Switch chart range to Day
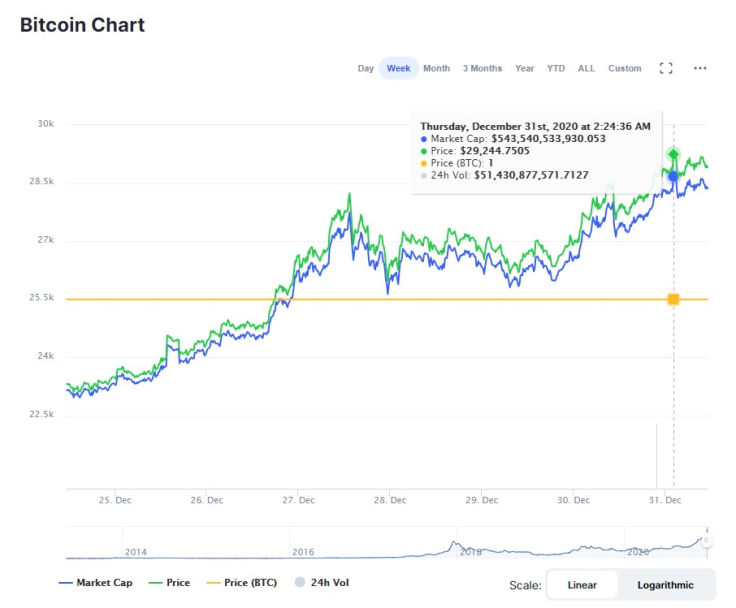The height and width of the screenshot is (608, 736). coord(366,68)
